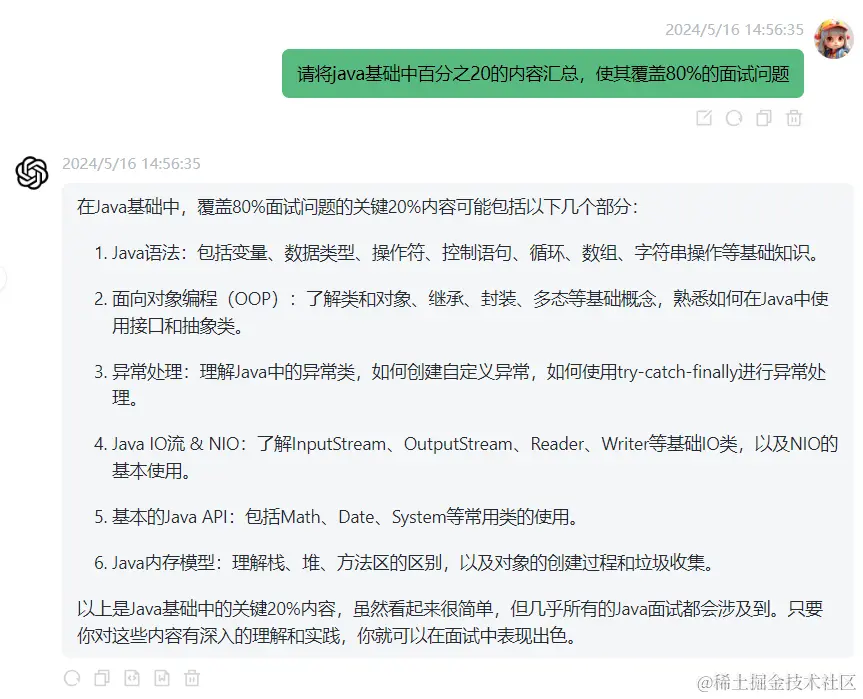Click list item 3 '异常处理'
Viewport: 863px width, 699px height.
(460, 385)
